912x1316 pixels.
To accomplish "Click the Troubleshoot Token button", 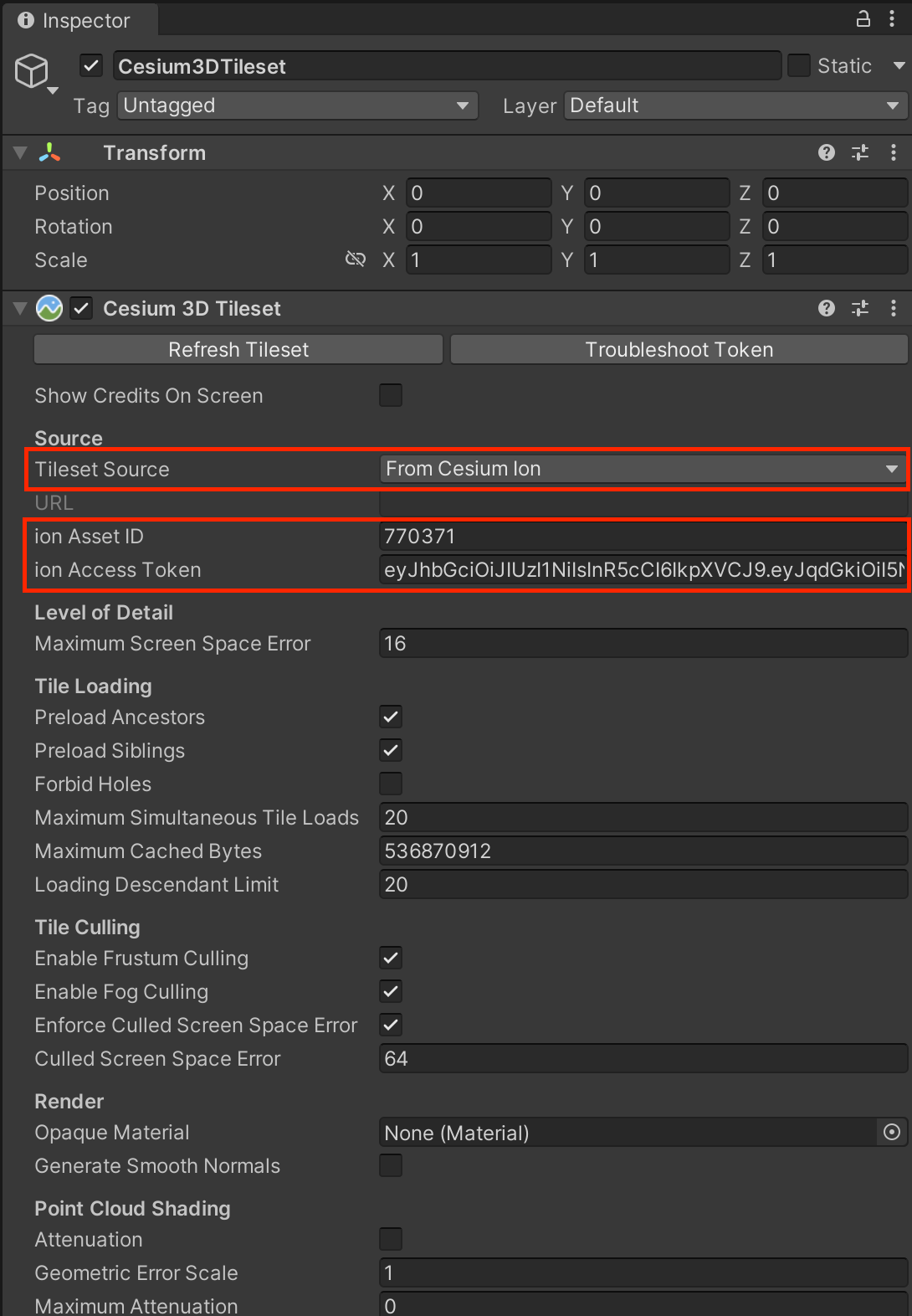I will pyautogui.click(x=679, y=350).
